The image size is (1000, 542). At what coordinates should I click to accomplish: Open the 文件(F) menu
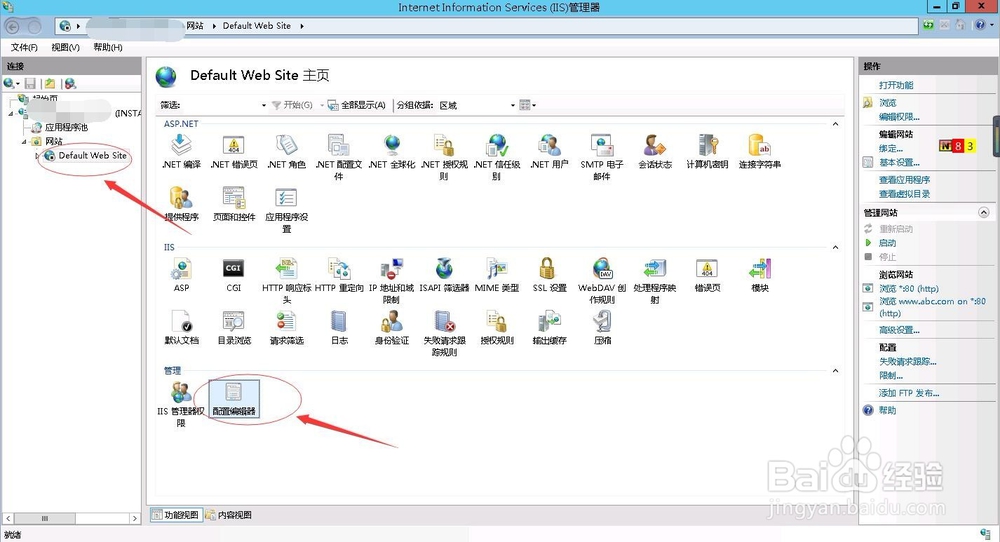point(24,47)
